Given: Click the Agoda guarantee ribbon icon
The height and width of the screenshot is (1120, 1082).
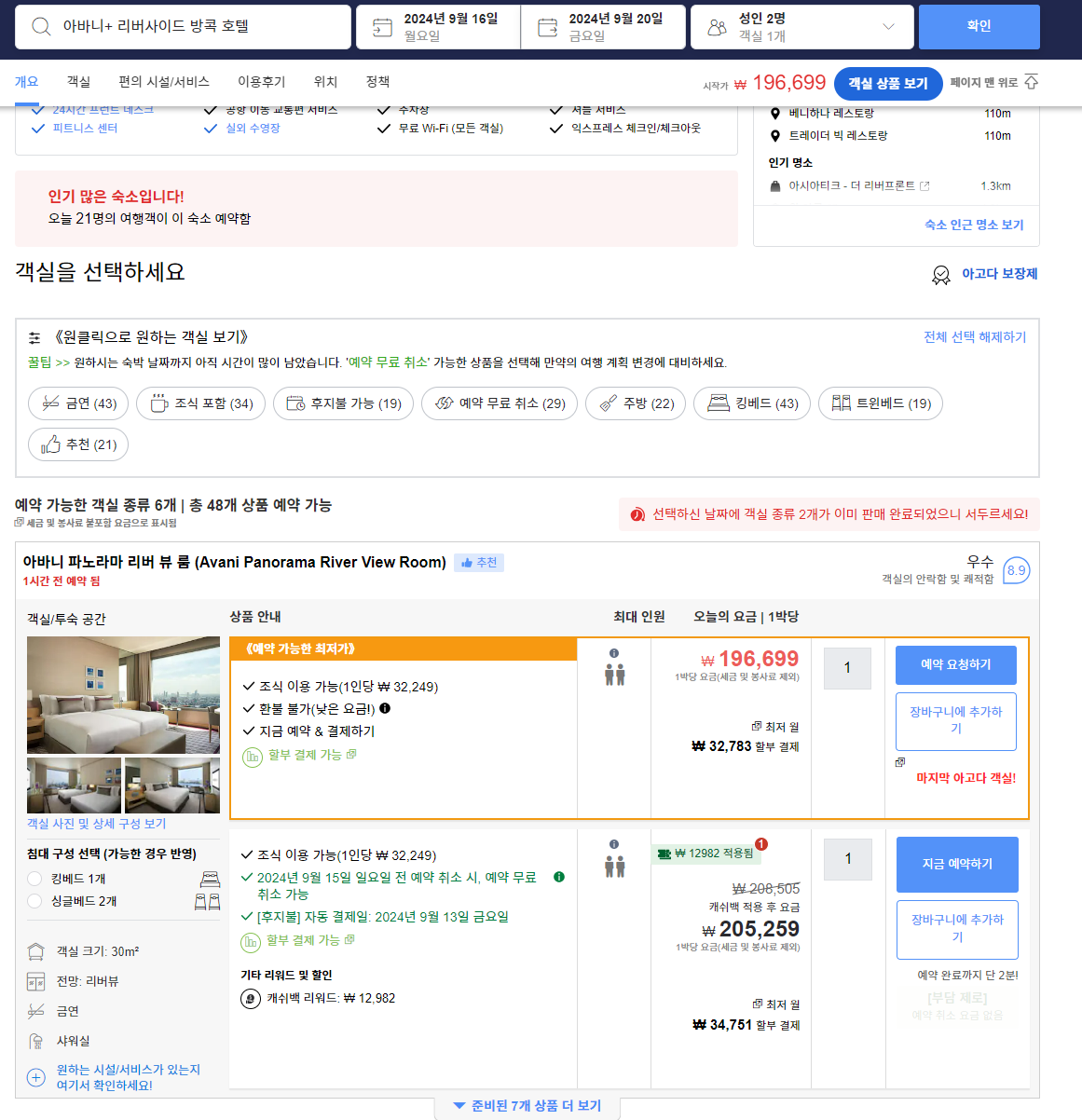Looking at the screenshot, I should click(x=941, y=274).
